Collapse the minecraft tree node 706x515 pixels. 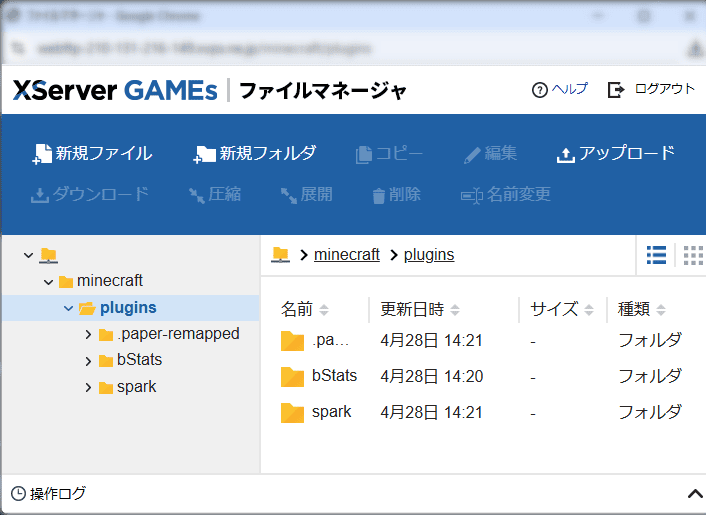(x=49, y=282)
